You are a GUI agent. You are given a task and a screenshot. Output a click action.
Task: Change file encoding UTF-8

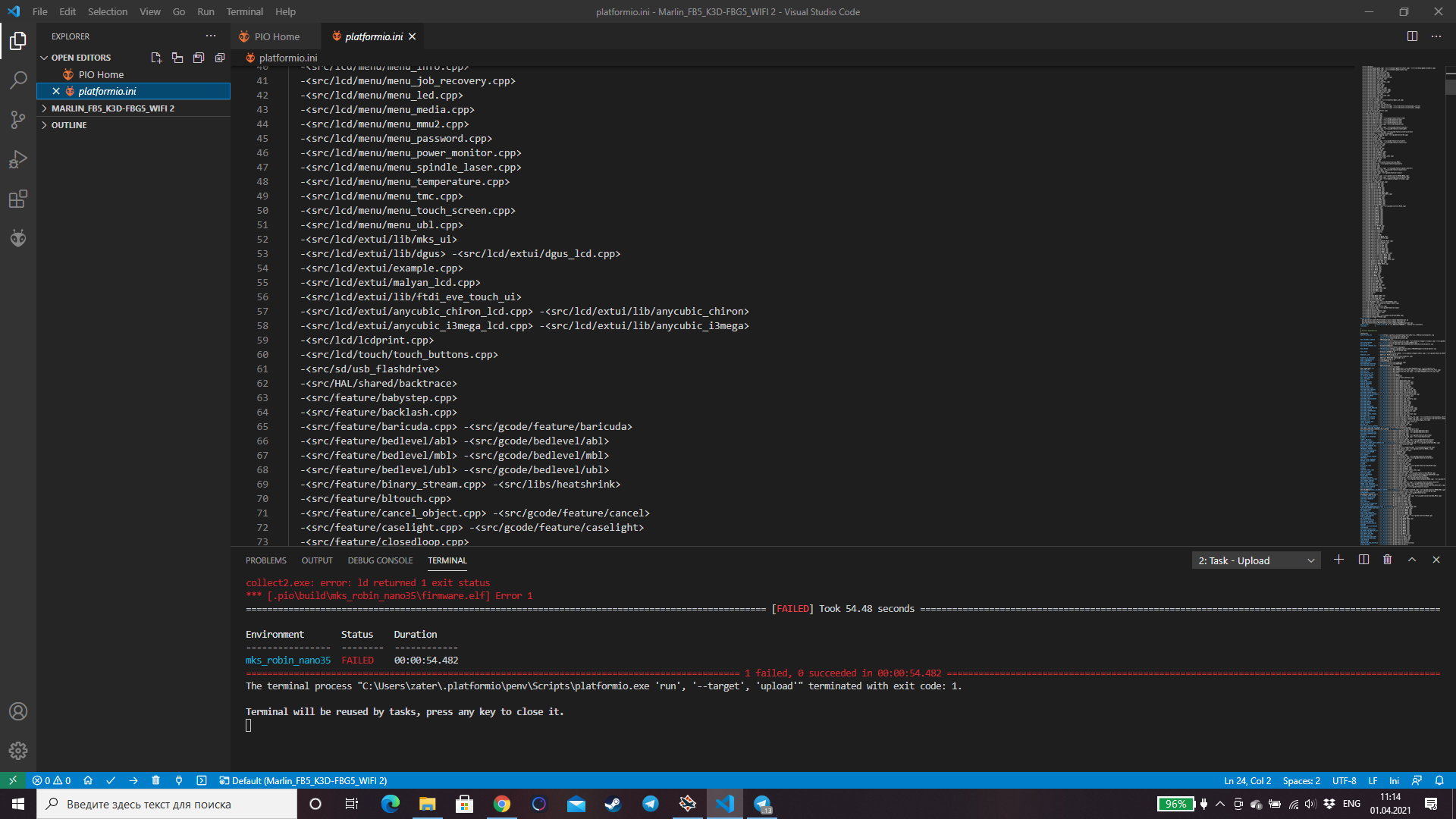[1344, 780]
